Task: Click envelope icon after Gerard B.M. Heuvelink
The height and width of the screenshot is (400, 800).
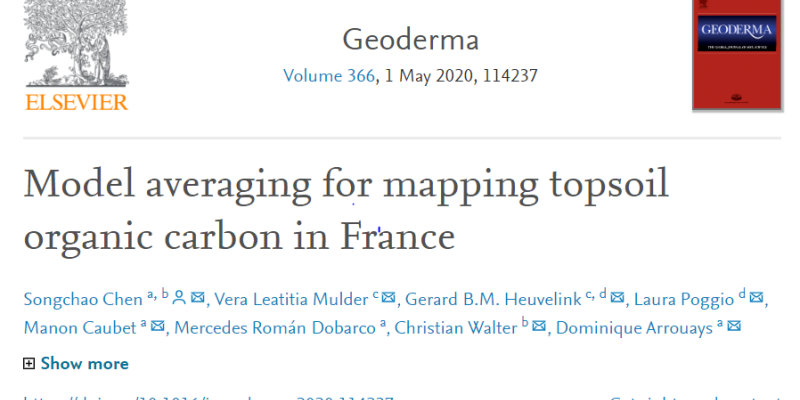Action: coord(618,297)
